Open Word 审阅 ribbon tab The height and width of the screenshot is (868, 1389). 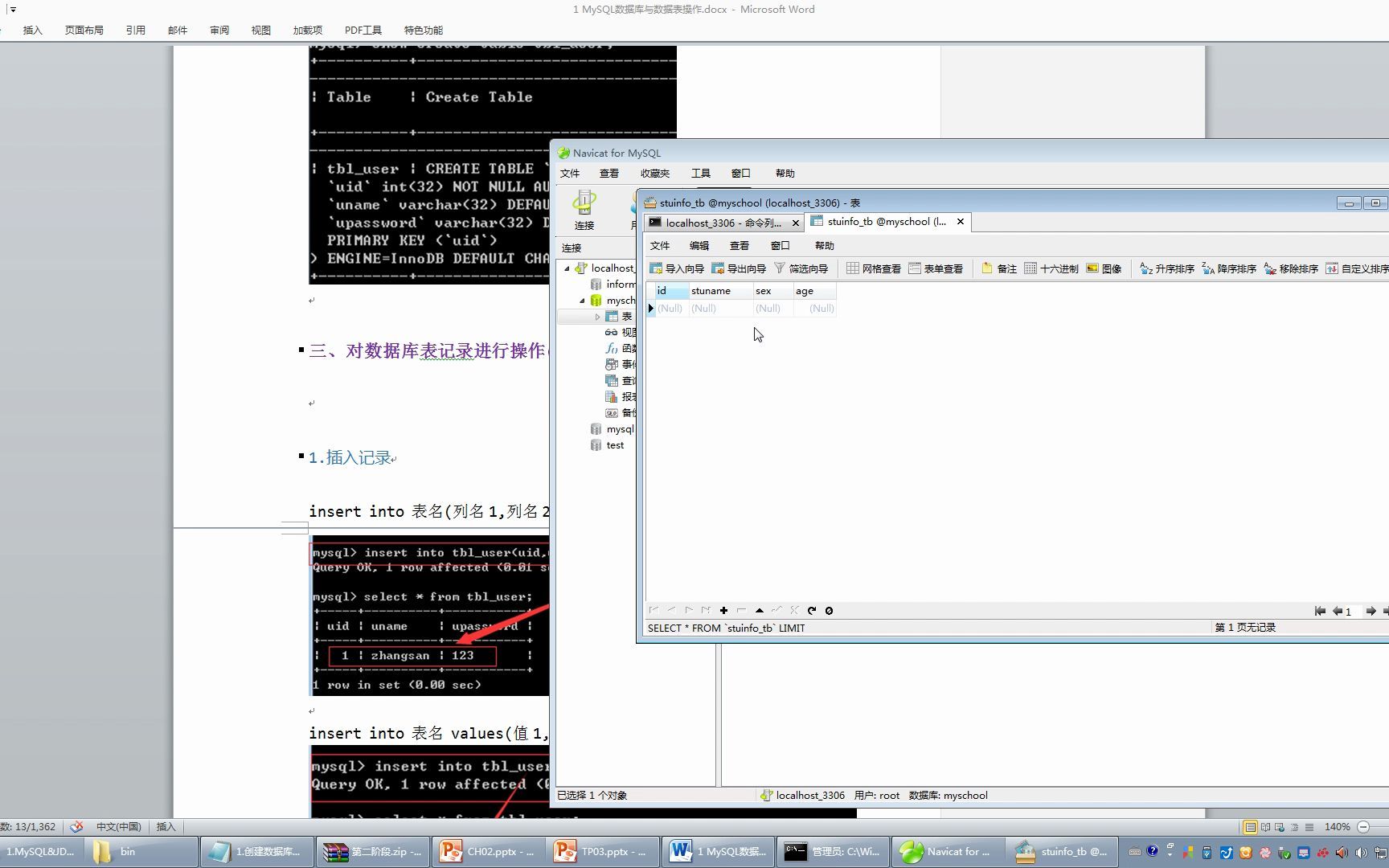tap(219, 30)
